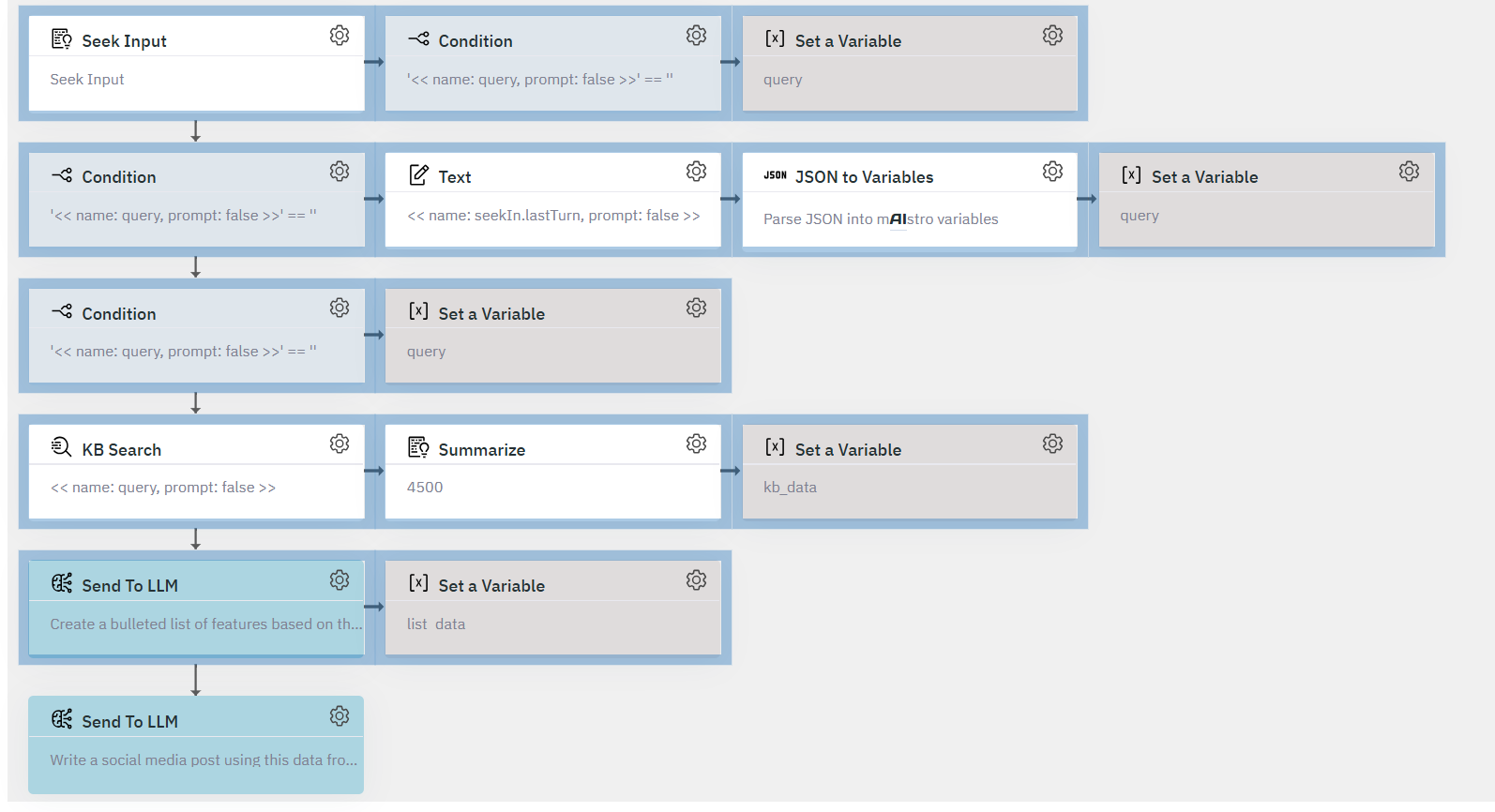Select the 'Create a bulleted list' Send To LLM node

[x=196, y=608]
